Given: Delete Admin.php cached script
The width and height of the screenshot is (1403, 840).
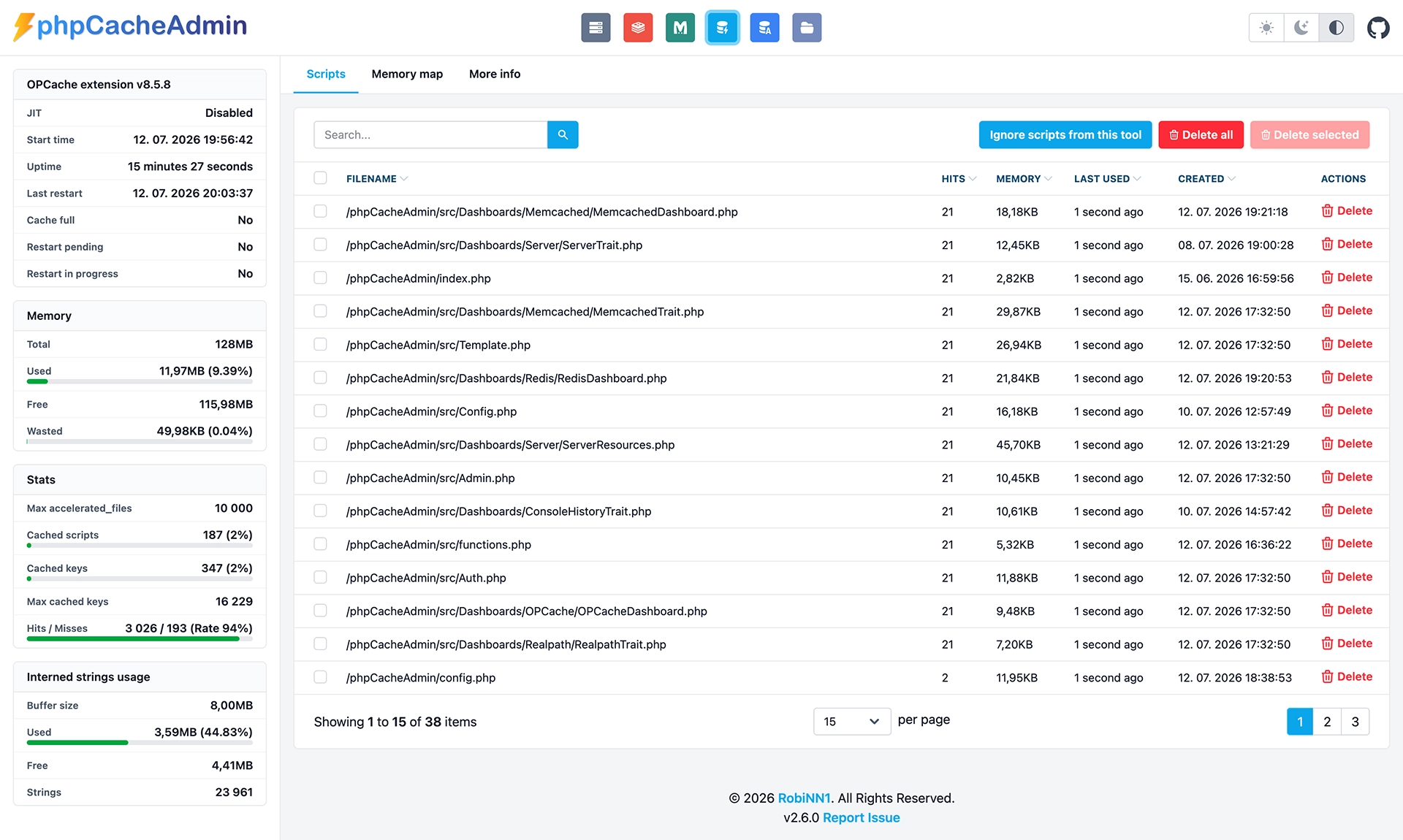Looking at the screenshot, I should (1347, 477).
